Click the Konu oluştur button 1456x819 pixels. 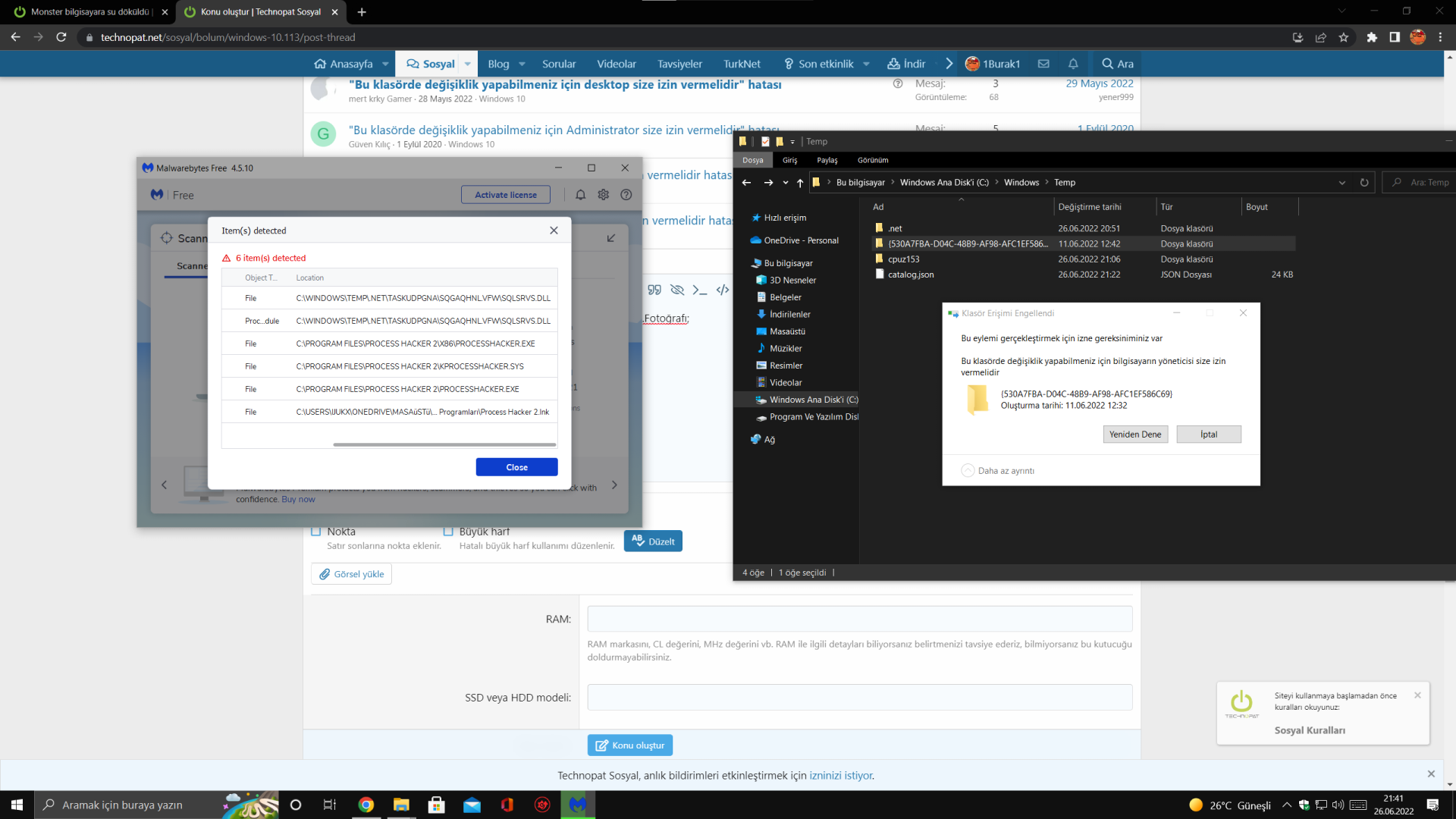click(629, 745)
